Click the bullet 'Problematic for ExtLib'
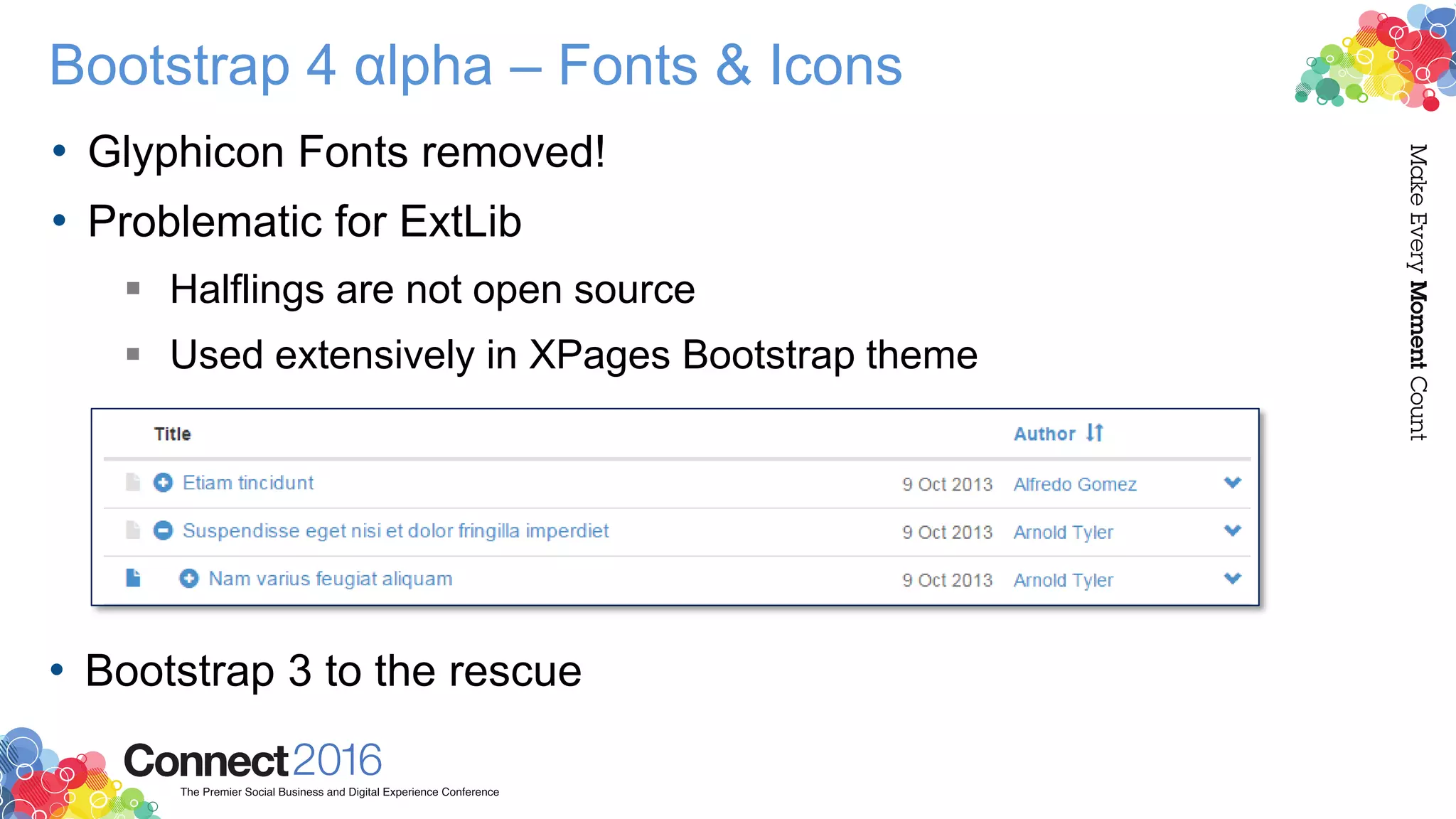The image size is (1456, 819). point(305,221)
